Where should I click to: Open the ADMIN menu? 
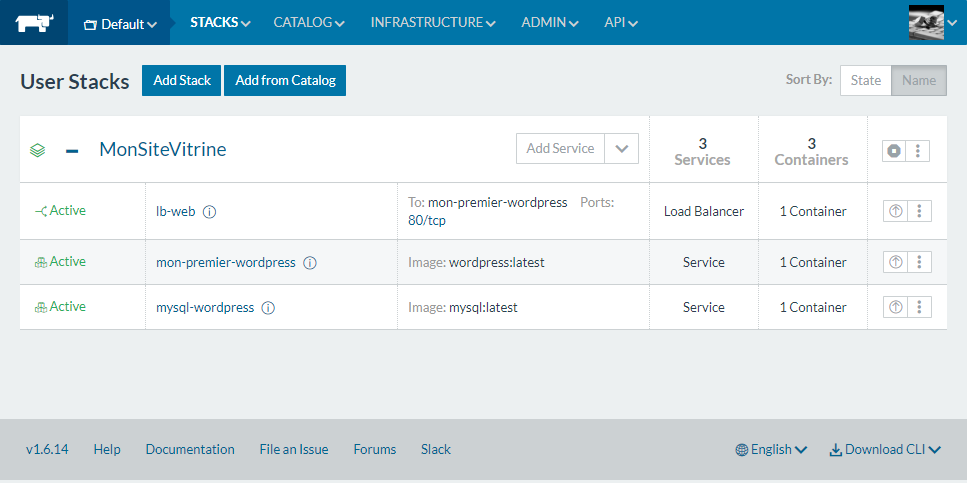coord(549,23)
